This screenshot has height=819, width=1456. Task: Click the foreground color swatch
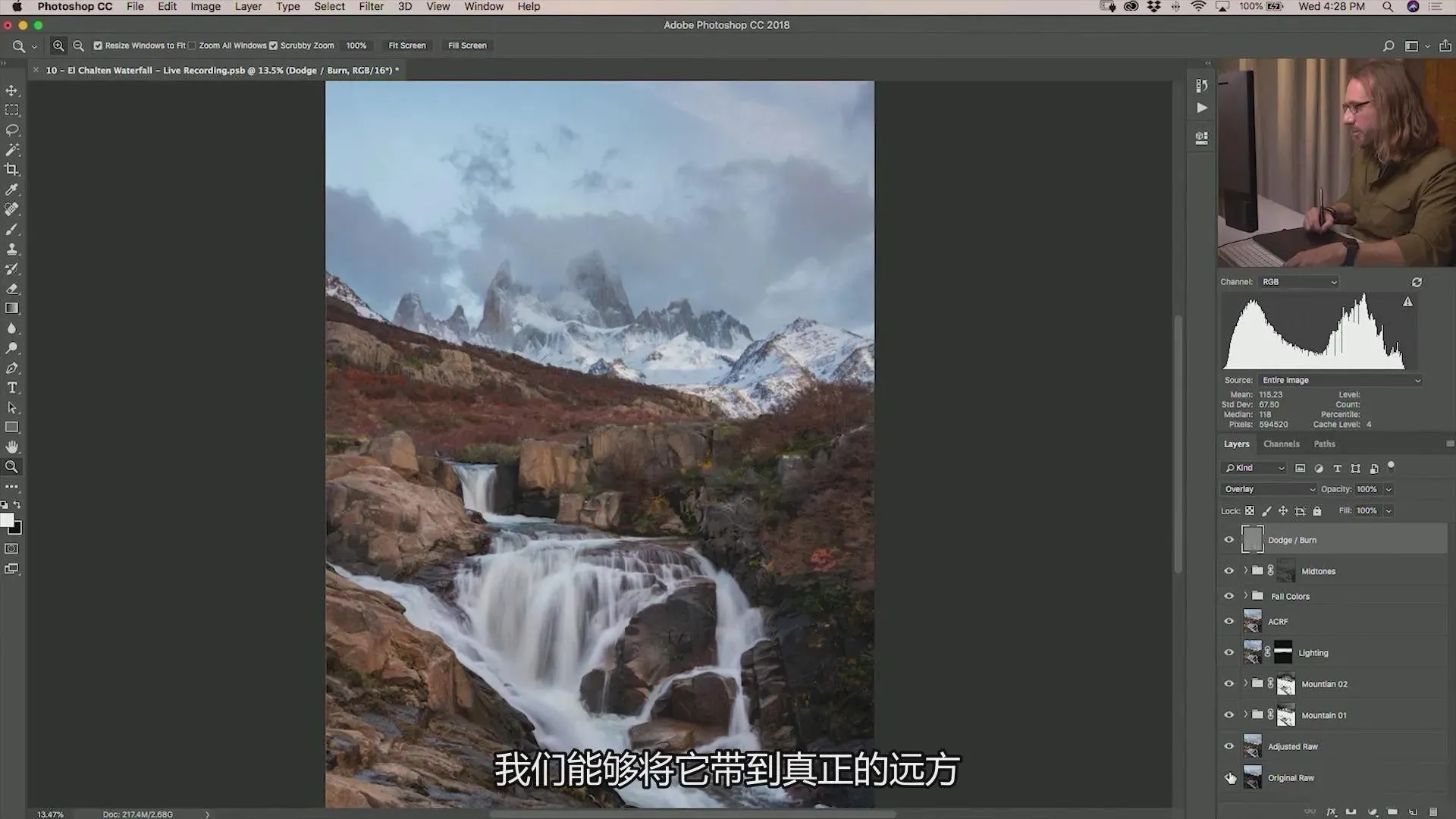coord(7,520)
